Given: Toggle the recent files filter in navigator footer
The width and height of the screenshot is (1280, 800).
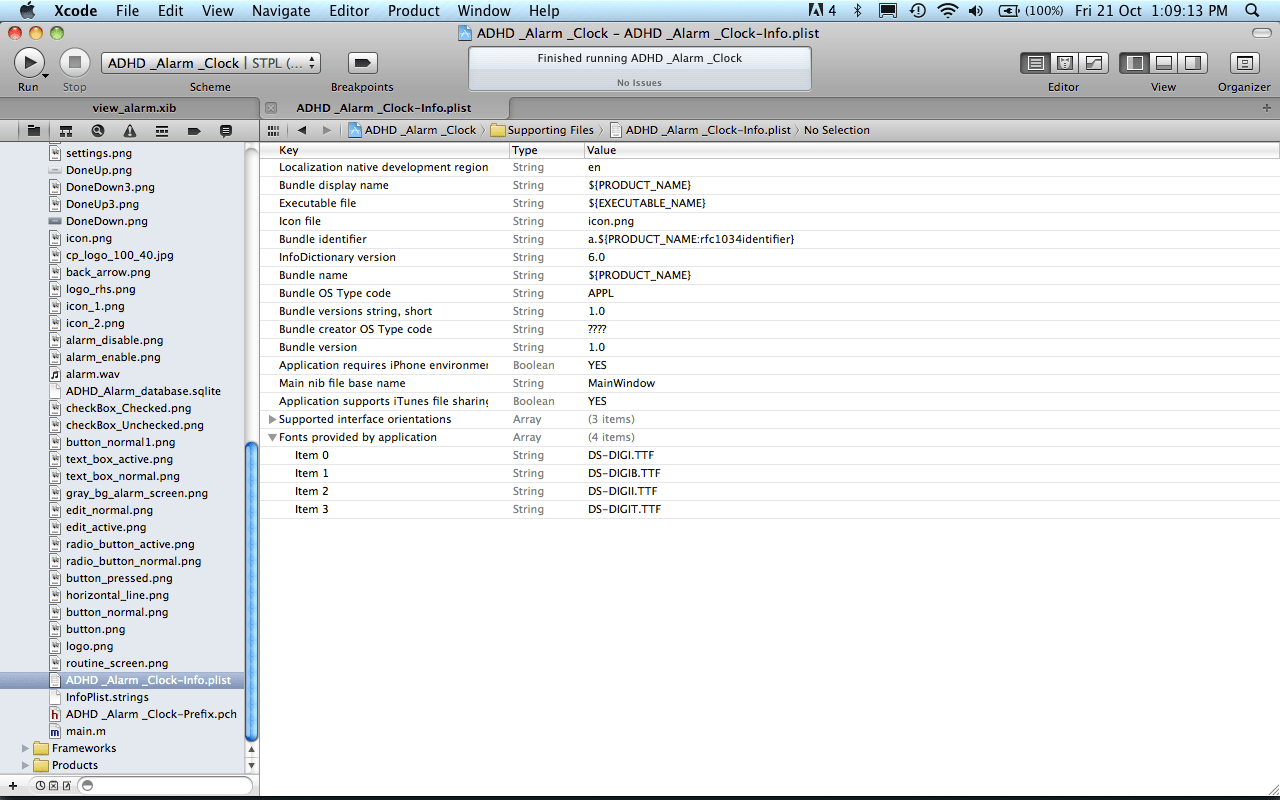Looking at the screenshot, I should [40, 786].
